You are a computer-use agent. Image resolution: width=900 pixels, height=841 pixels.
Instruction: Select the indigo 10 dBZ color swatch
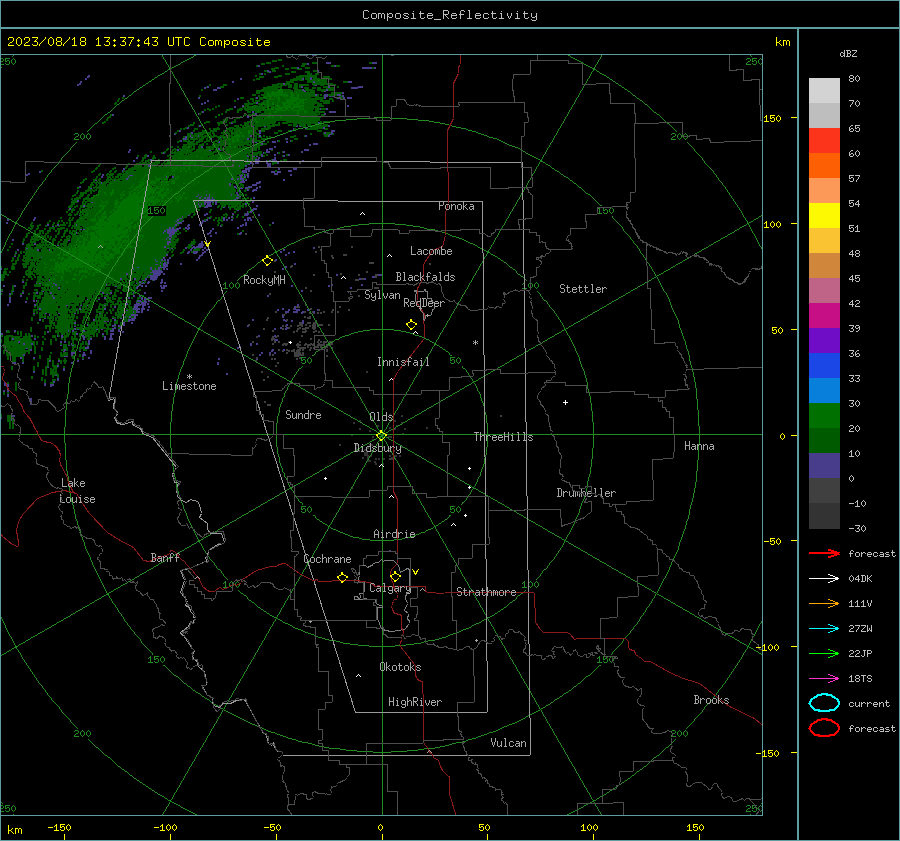click(824, 465)
